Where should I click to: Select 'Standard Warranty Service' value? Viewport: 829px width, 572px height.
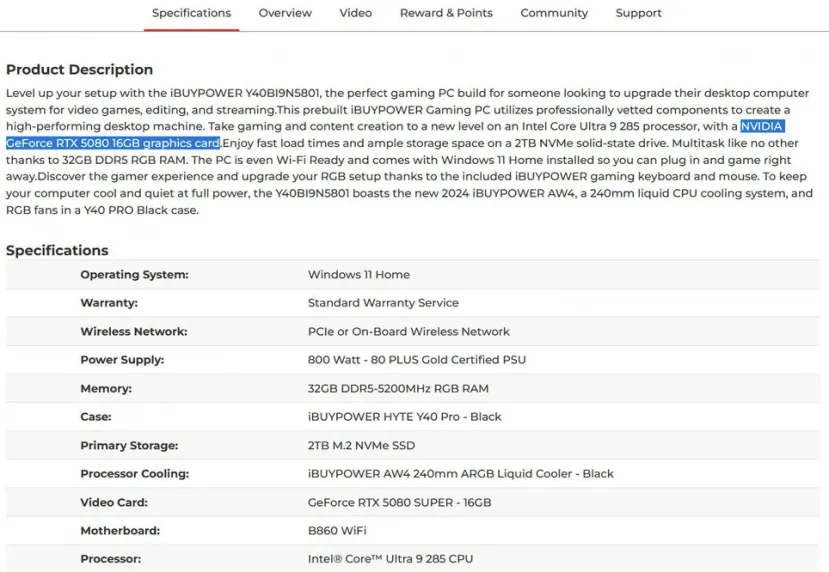tap(383, 303)
